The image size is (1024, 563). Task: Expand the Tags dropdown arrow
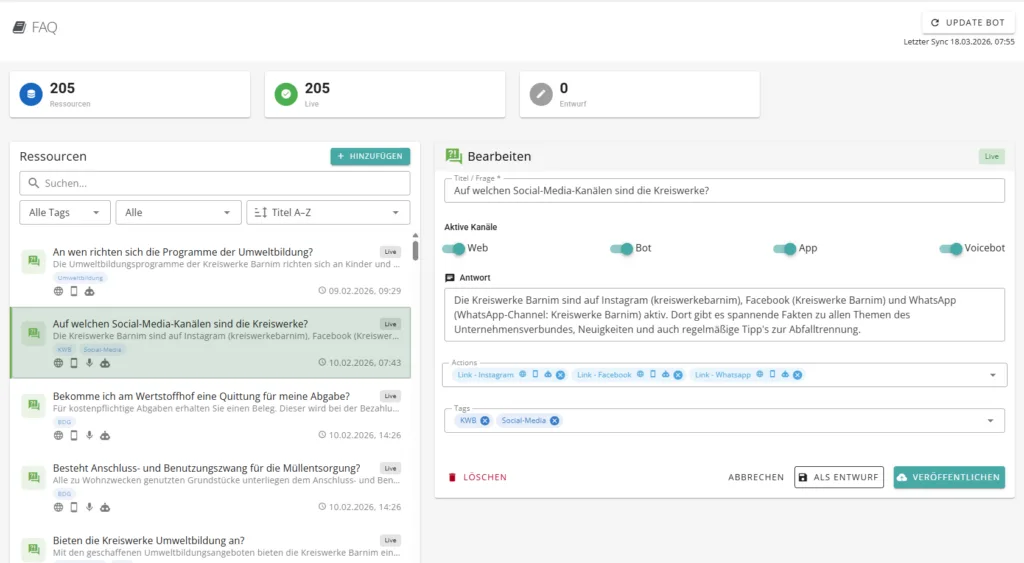click(x=991, y=421)
